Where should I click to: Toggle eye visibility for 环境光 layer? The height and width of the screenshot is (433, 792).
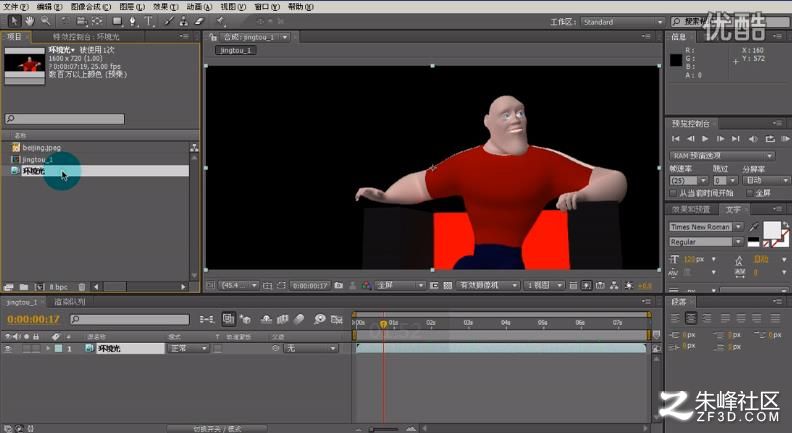point(8,349)
